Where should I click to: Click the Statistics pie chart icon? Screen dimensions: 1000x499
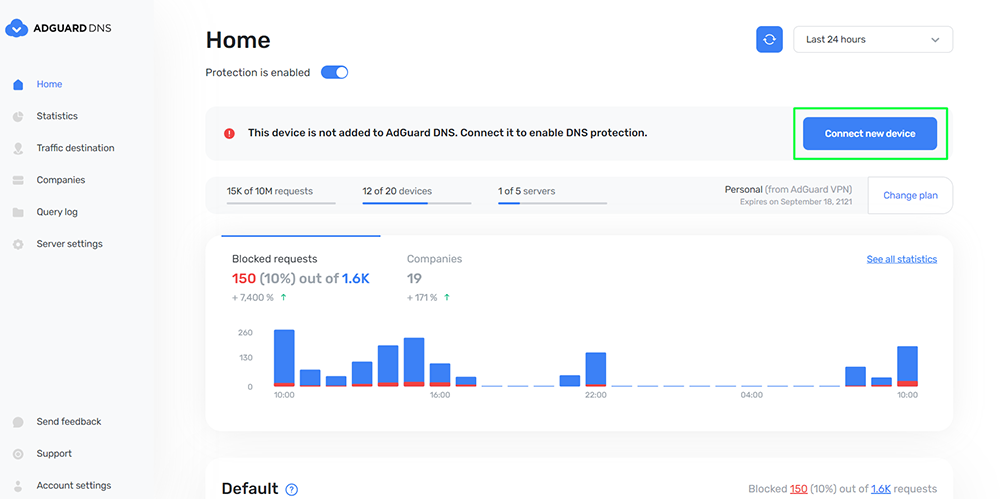(18, 116)
